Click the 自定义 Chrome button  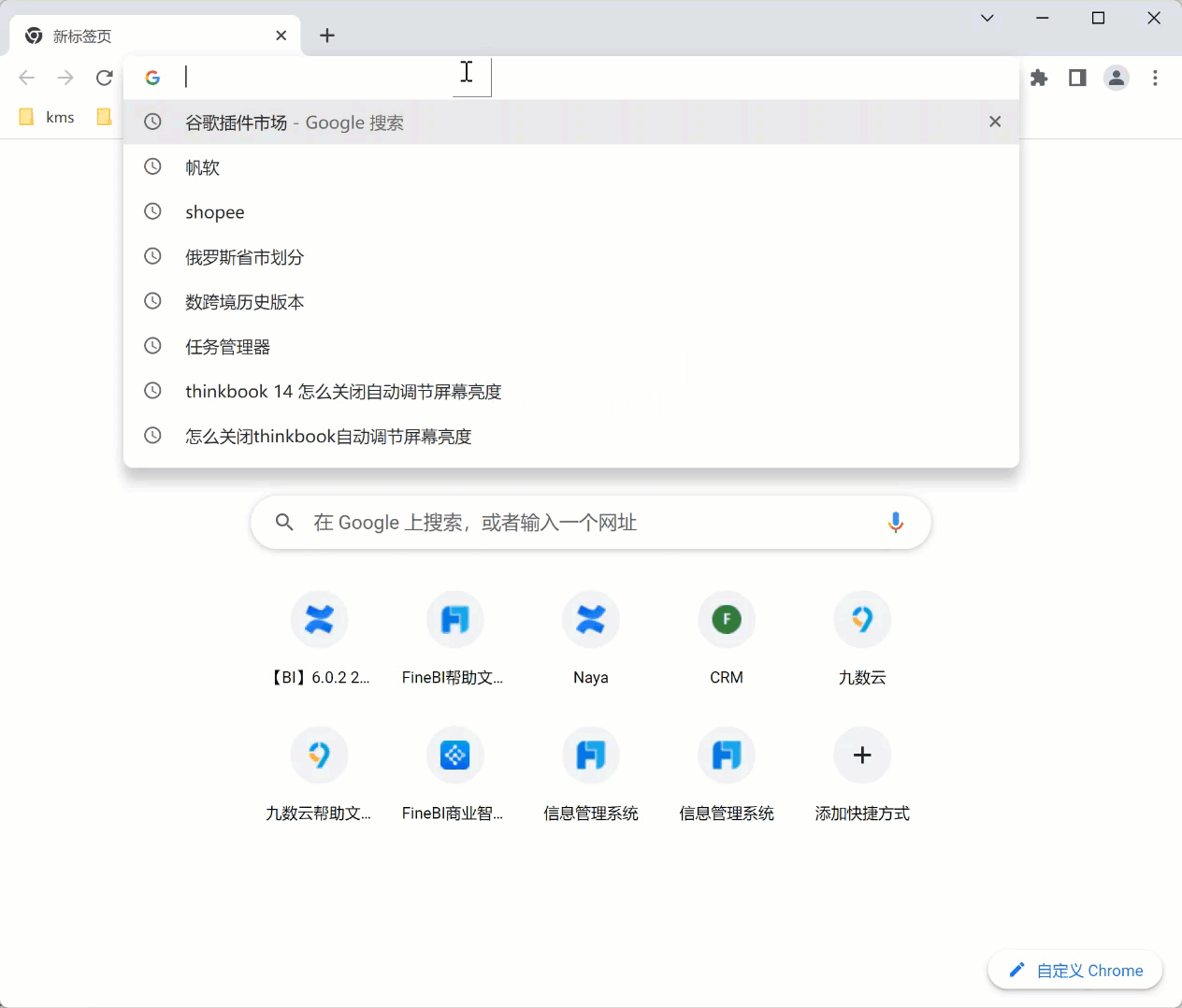[x=1075, y=971]
